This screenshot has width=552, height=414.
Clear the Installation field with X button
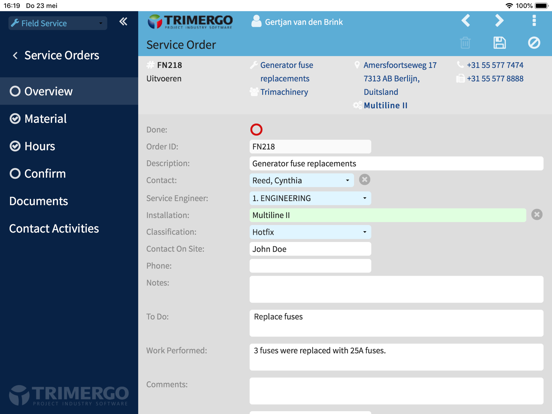537,214
